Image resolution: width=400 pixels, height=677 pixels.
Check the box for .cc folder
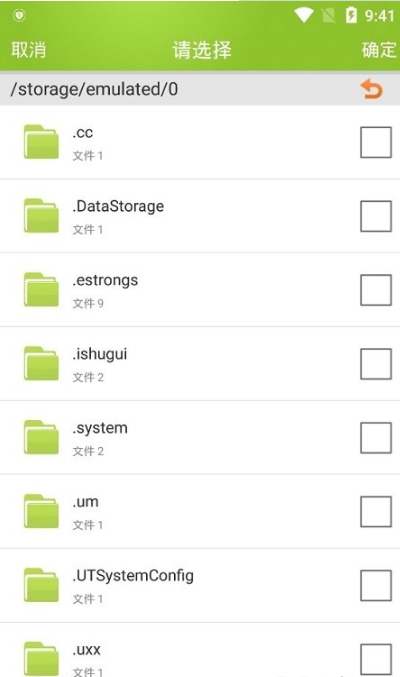point(376,142)
